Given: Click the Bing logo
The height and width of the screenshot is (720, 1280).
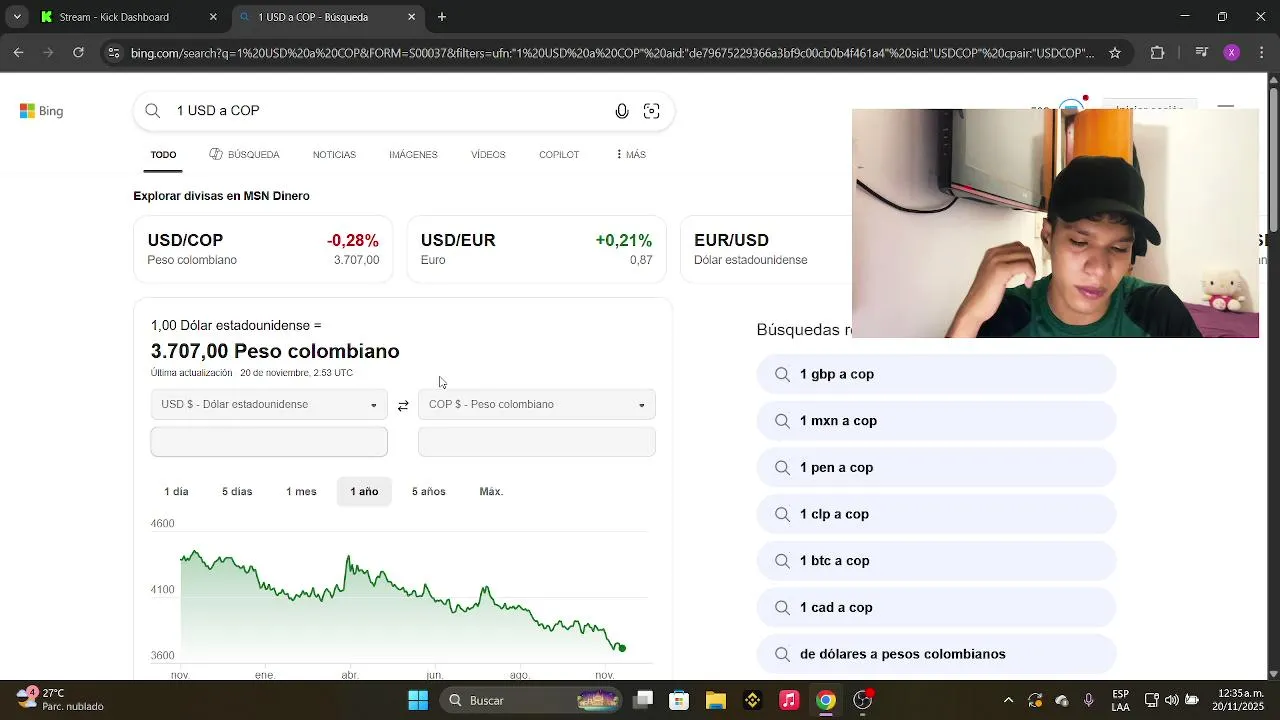Looking at the screenshot, I should (41, 111).
